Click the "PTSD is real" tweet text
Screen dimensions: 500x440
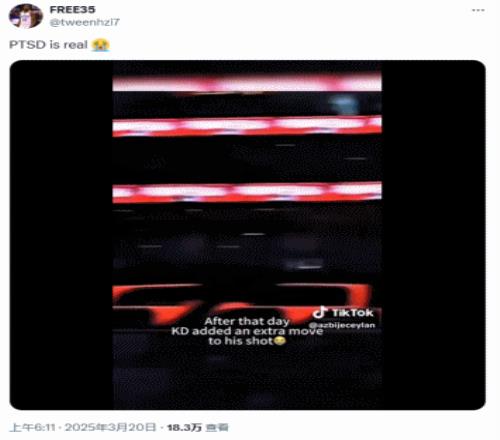click(48, 45)
